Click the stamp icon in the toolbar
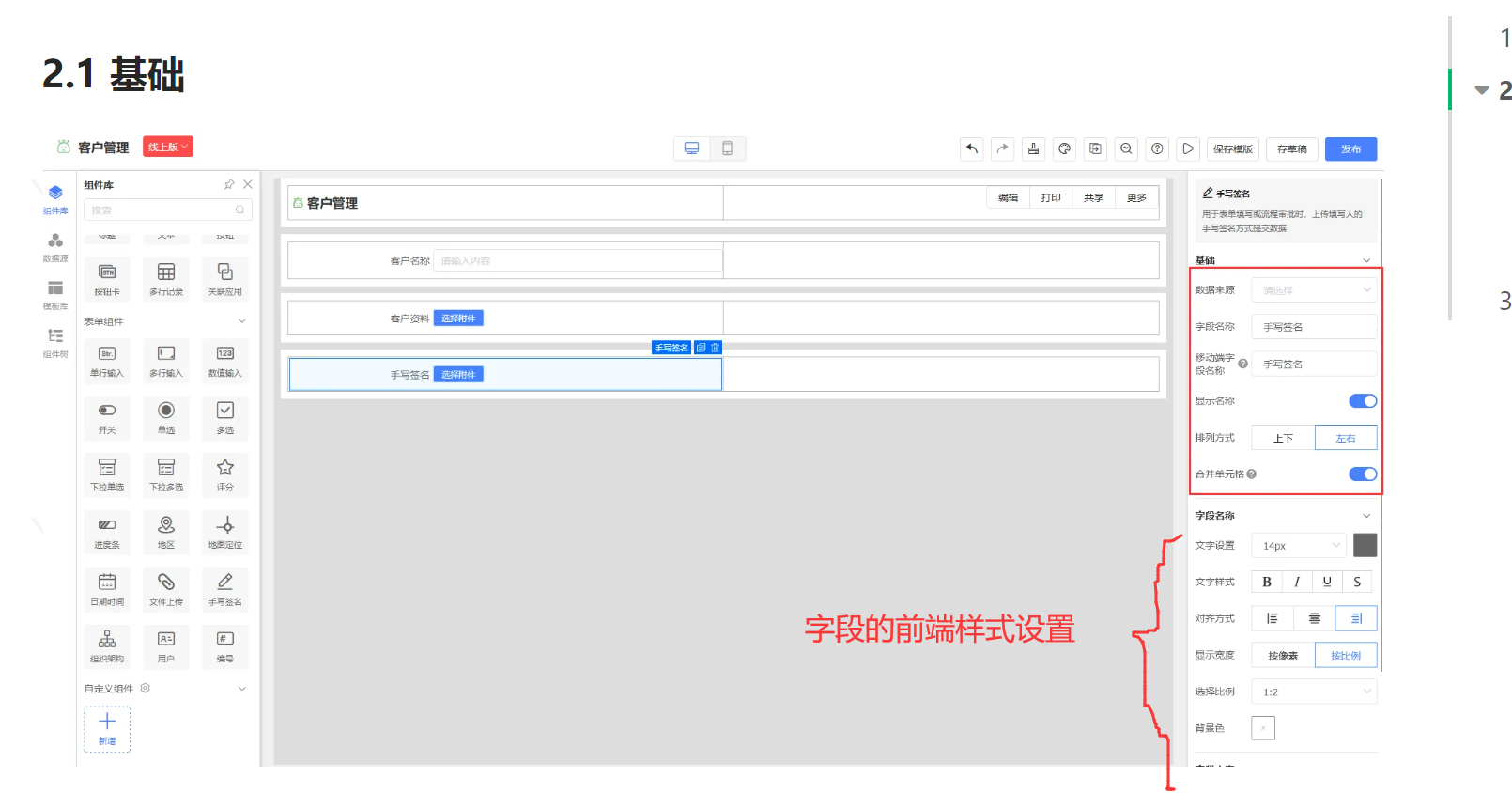Viewport: 1512px width, 793px height. point(1034,148)
